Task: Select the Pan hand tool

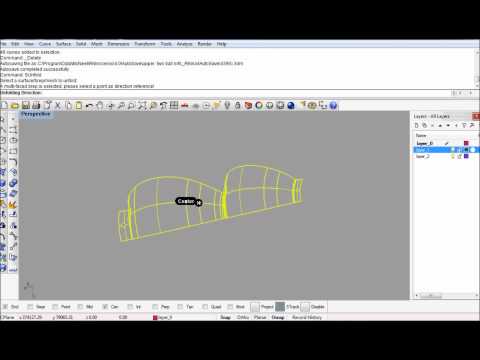Action: point(100,106)
